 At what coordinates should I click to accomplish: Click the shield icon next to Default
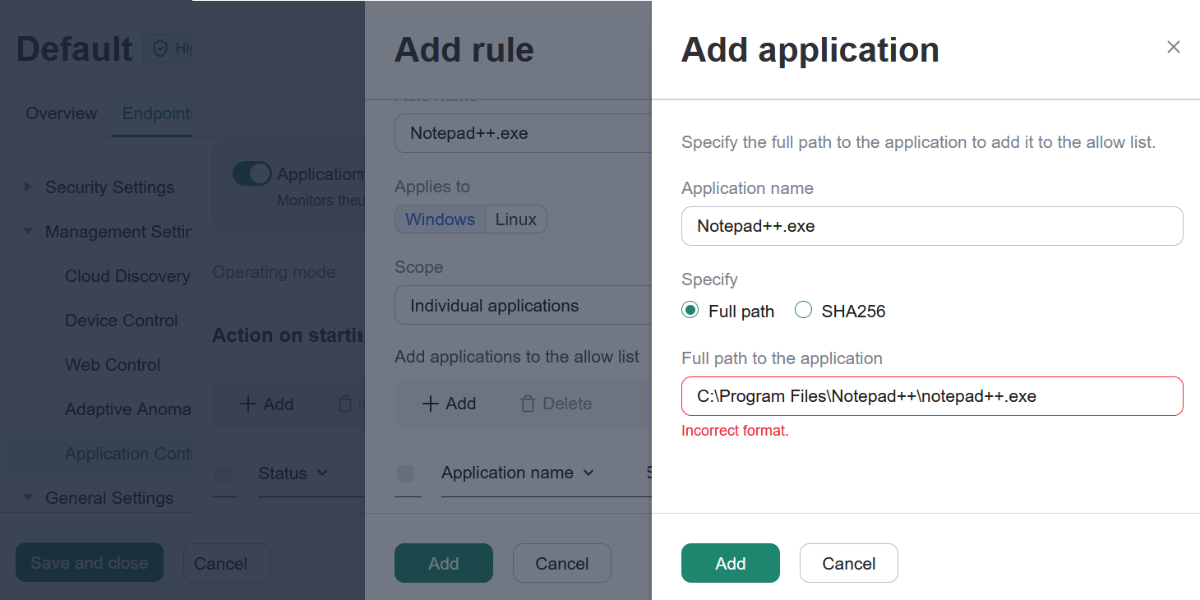coord(160,49)
